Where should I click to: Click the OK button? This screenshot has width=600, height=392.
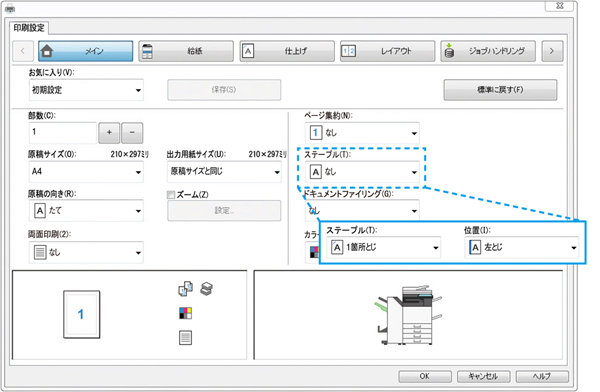425,376
